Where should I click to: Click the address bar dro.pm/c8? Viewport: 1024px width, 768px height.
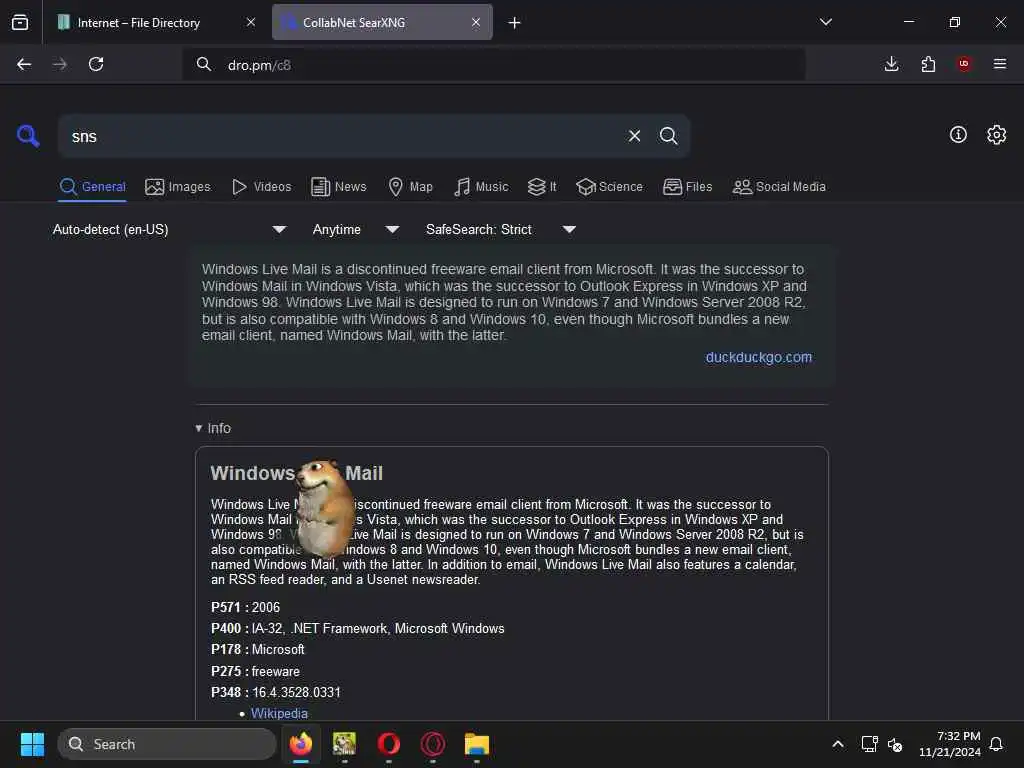493,65
